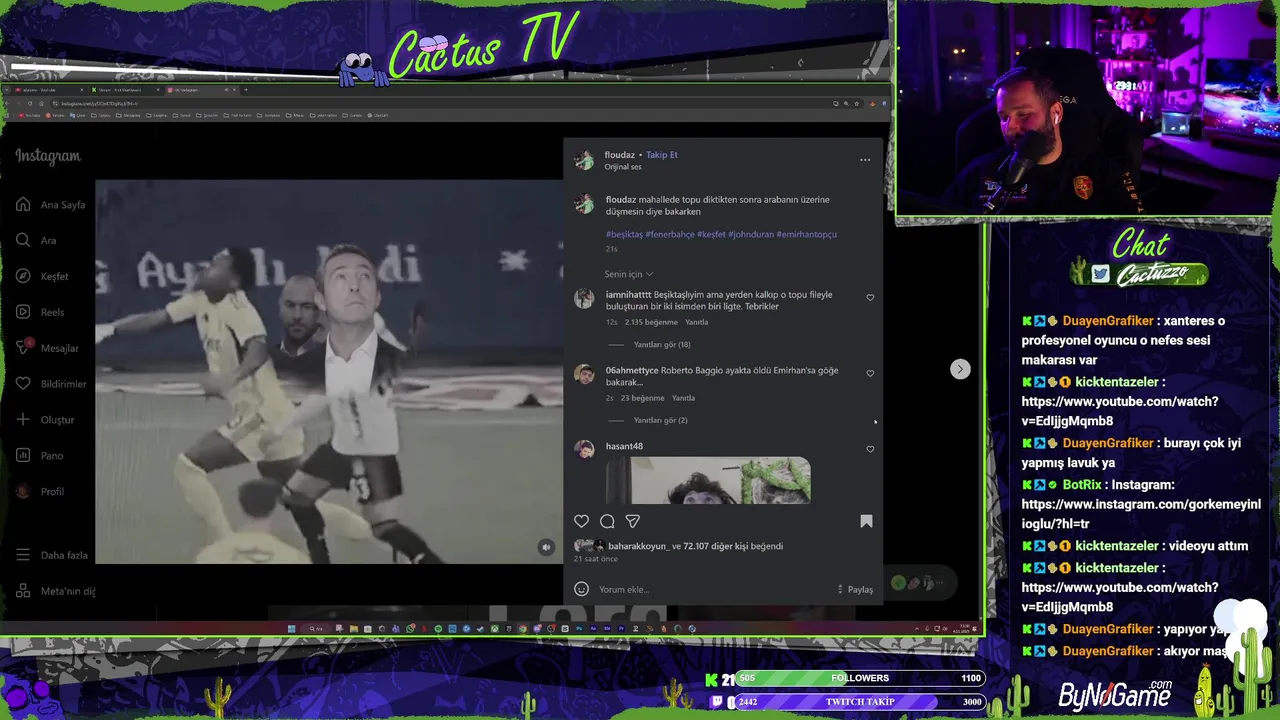Expand Yanıtları gör (2) replies
The width and height of the screenshot is (1280, 720).
pos(660,420)
